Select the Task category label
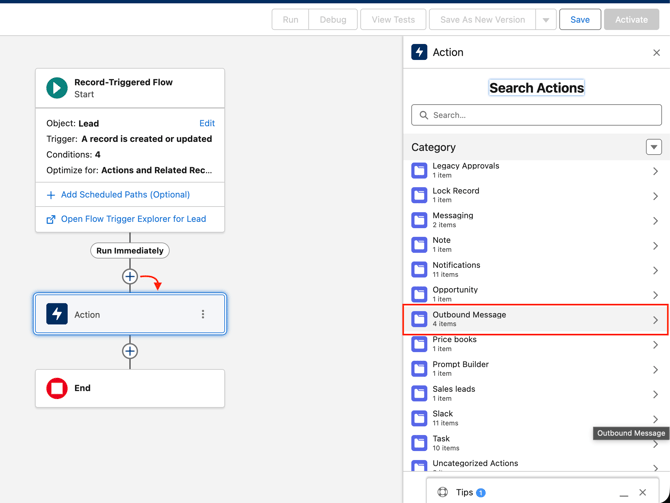Image resolution: width=670 pixels, height=503 pixels. [x=441, y=438]
